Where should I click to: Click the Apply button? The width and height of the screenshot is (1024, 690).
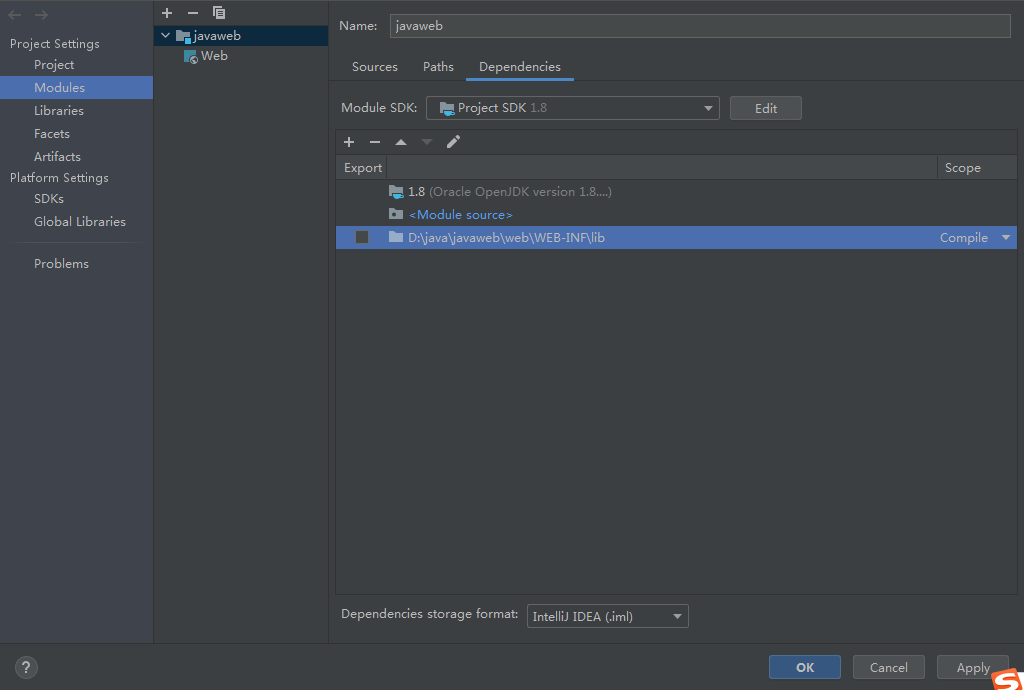(x=973, y=667)
